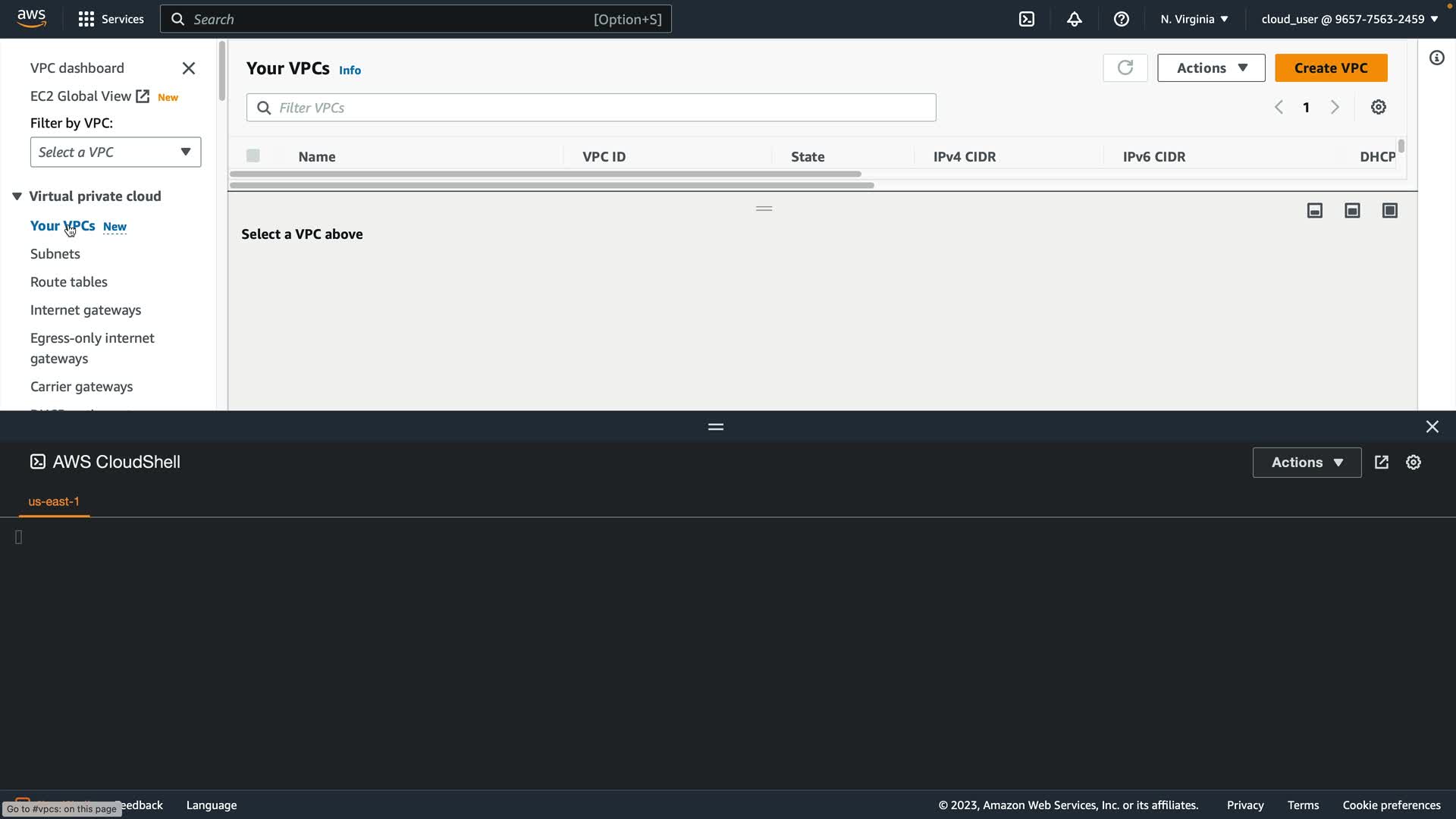Image resolution: width=1456 pixels, height=819 pixels.
Task: Set split panel to minimum size
Action: click(1314, 210)
